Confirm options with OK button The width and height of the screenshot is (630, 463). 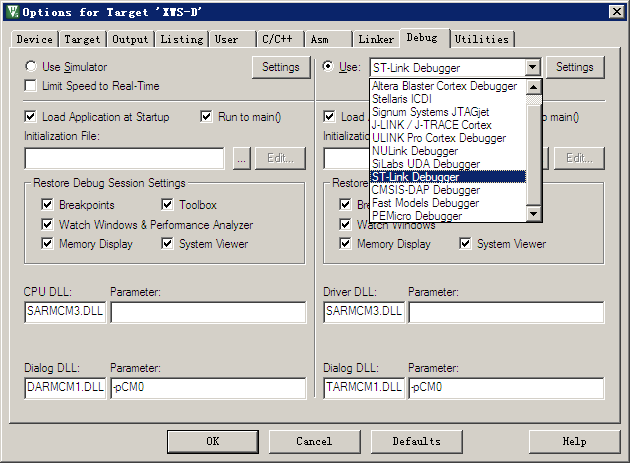coord(213,441)
